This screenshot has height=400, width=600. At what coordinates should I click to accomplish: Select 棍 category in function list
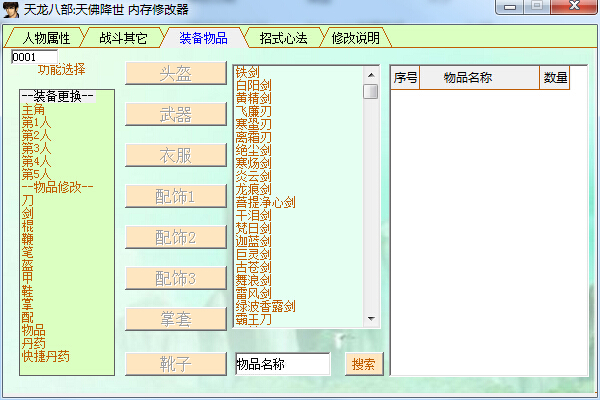(28, 227)
